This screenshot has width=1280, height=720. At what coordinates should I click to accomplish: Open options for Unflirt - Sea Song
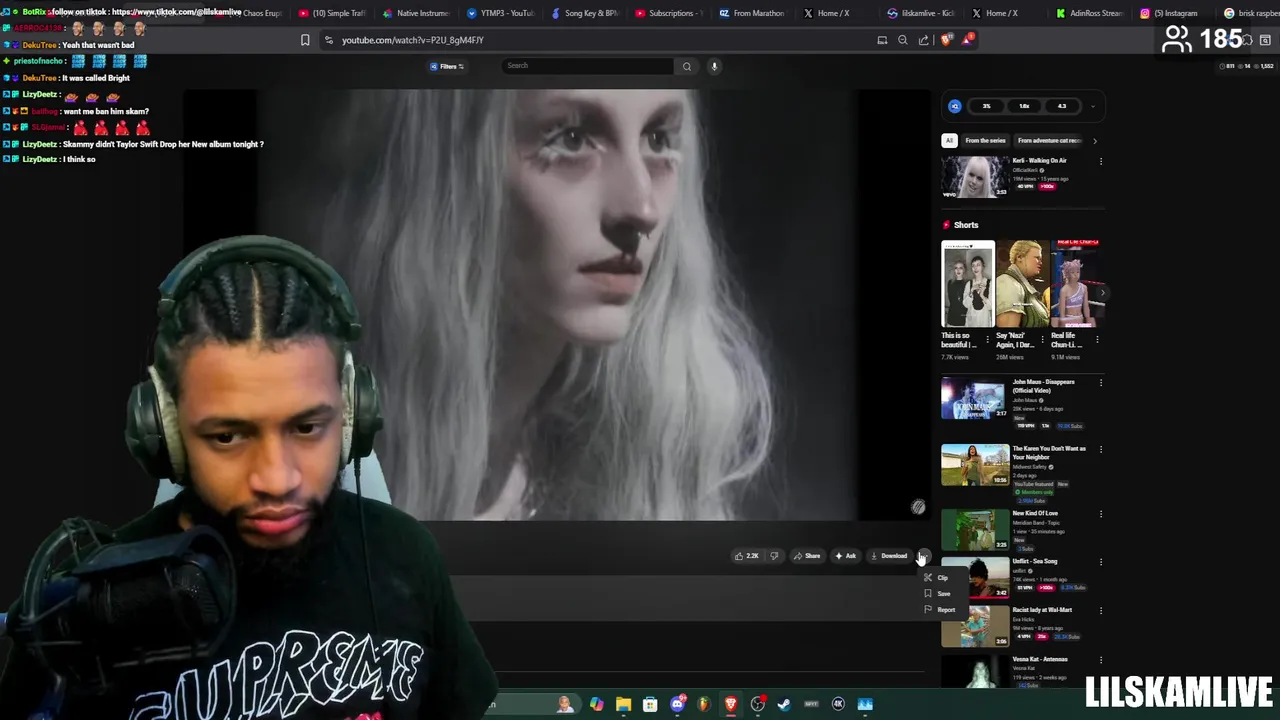point(1101,562)
